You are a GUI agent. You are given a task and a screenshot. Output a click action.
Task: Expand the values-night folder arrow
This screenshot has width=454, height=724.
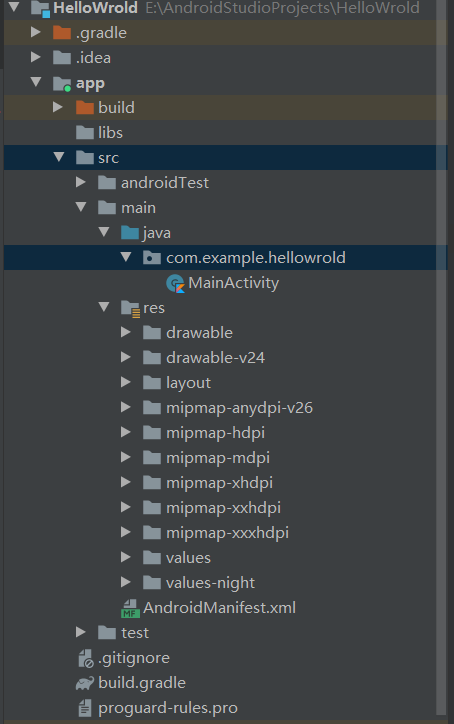tap(126, 582)
